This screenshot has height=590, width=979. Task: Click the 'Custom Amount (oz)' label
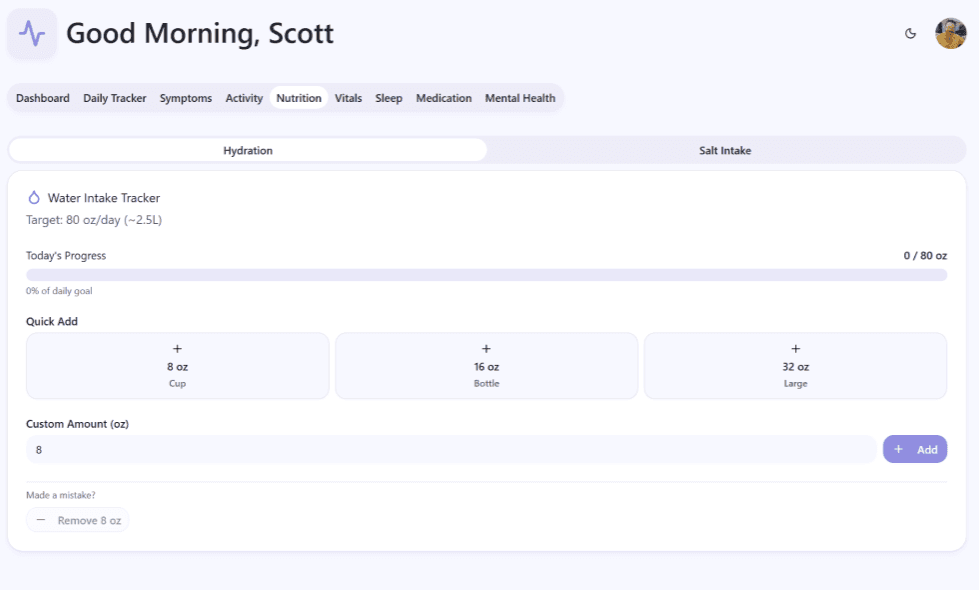click(77, 424)
